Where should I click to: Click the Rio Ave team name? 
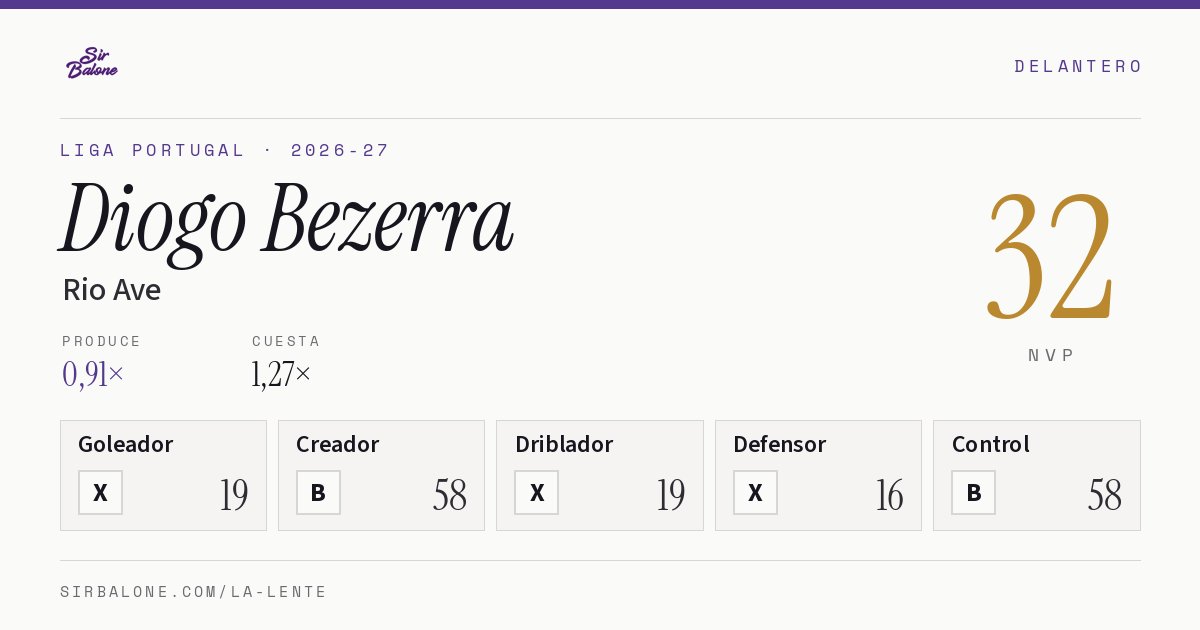pos(112,290)
